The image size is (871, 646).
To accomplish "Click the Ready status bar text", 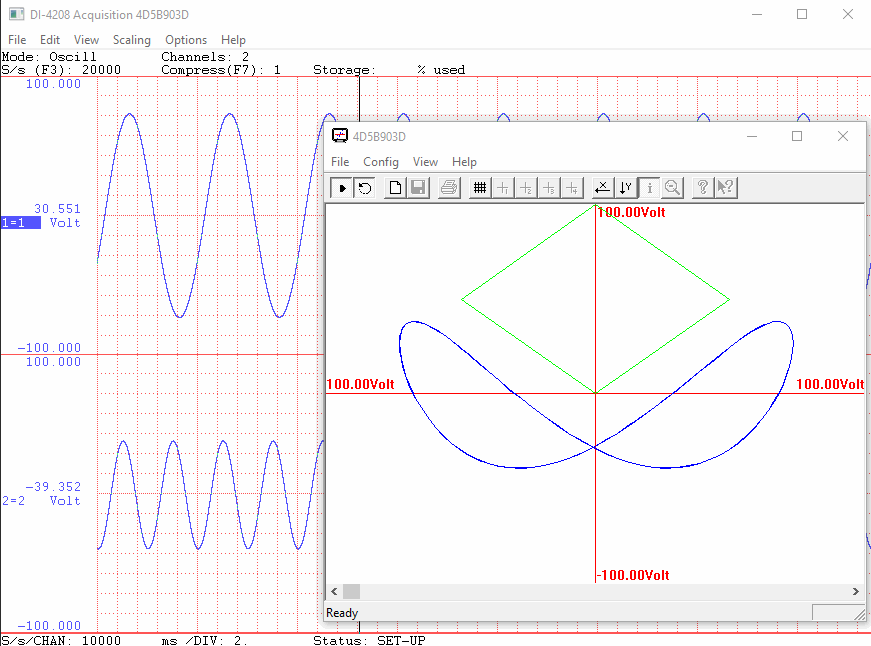I will 342,613.
